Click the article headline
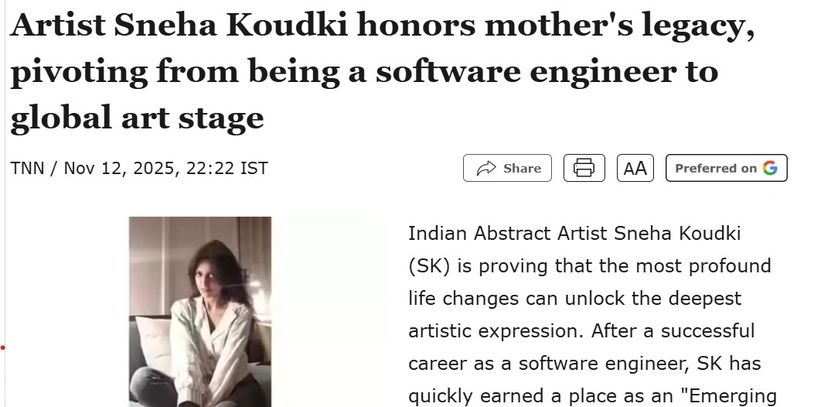Screen dimensions: 814x407 [x=380, y=74]
